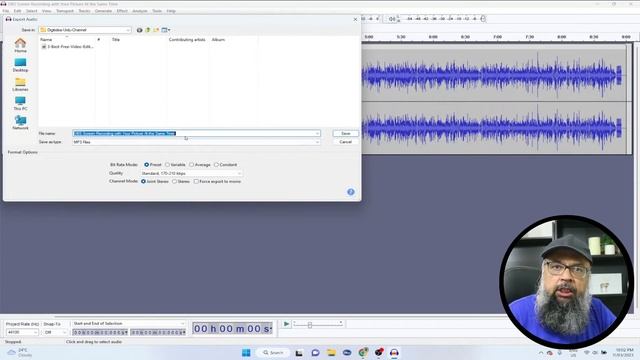Viewport: 640px width, 360px height.
Task: Sort by Contributing artists column header
Action: tap(188, 40)
